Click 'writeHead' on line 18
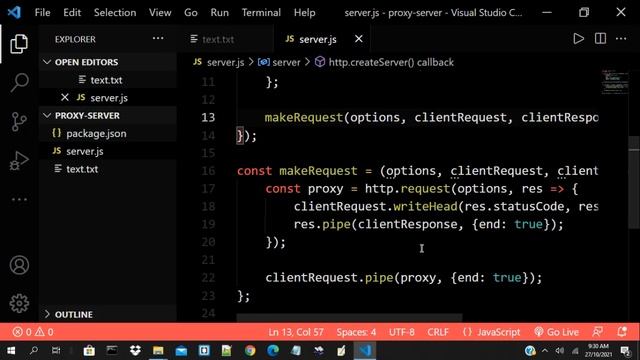Screen dimensions: 640x360 [425, 206]
